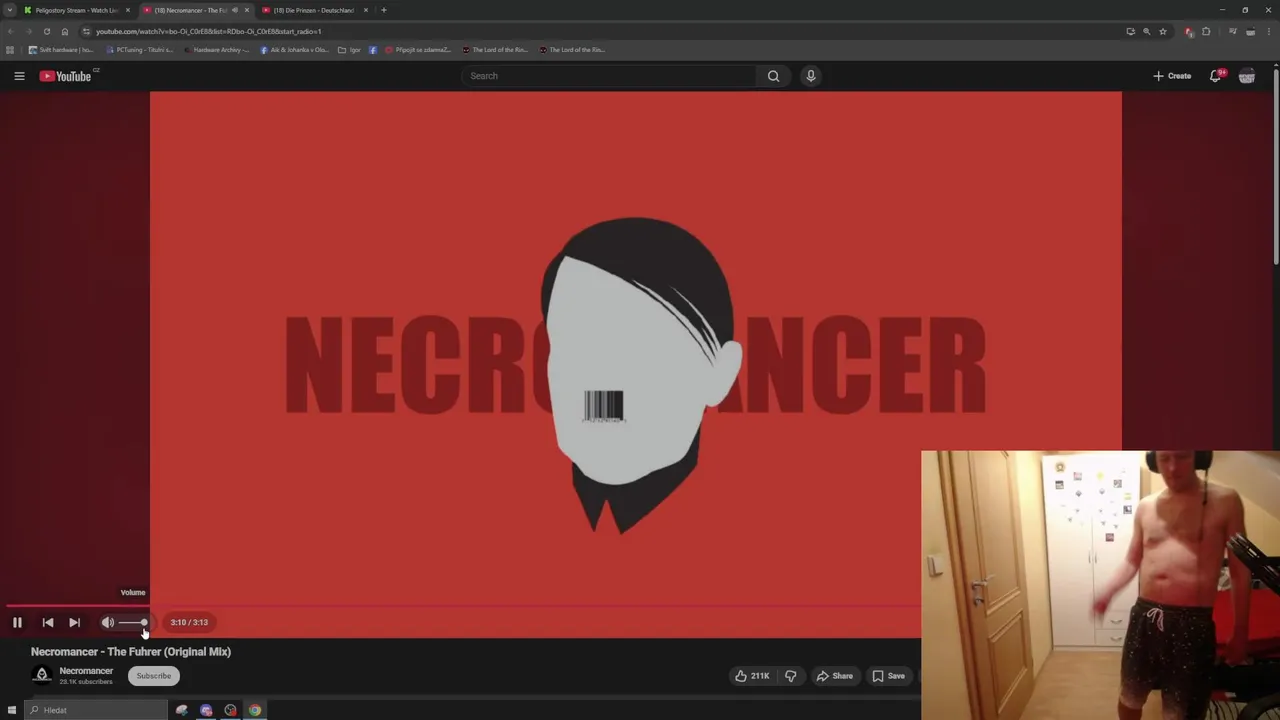Image resolution: width=1280 pixels, height=720 pixels.
Task: Open the red extension icon
Action: pos(1188,31)
